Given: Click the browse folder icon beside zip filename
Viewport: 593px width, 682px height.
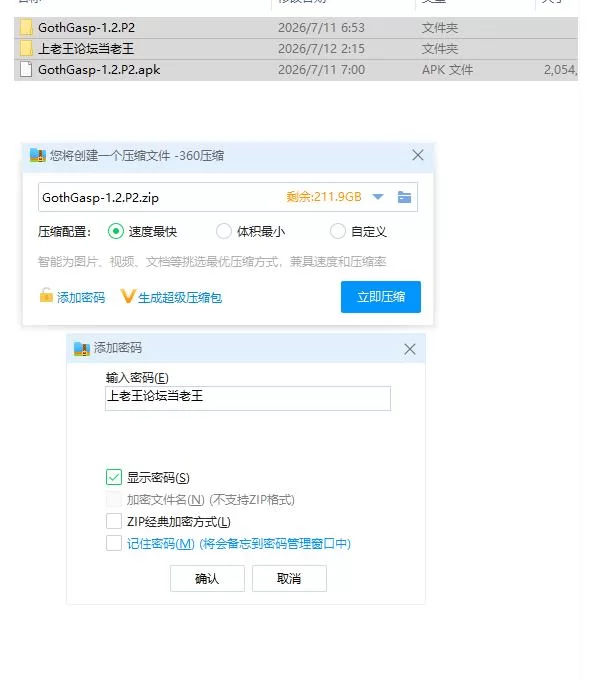Looking at the screenshot, I should 404,197.
